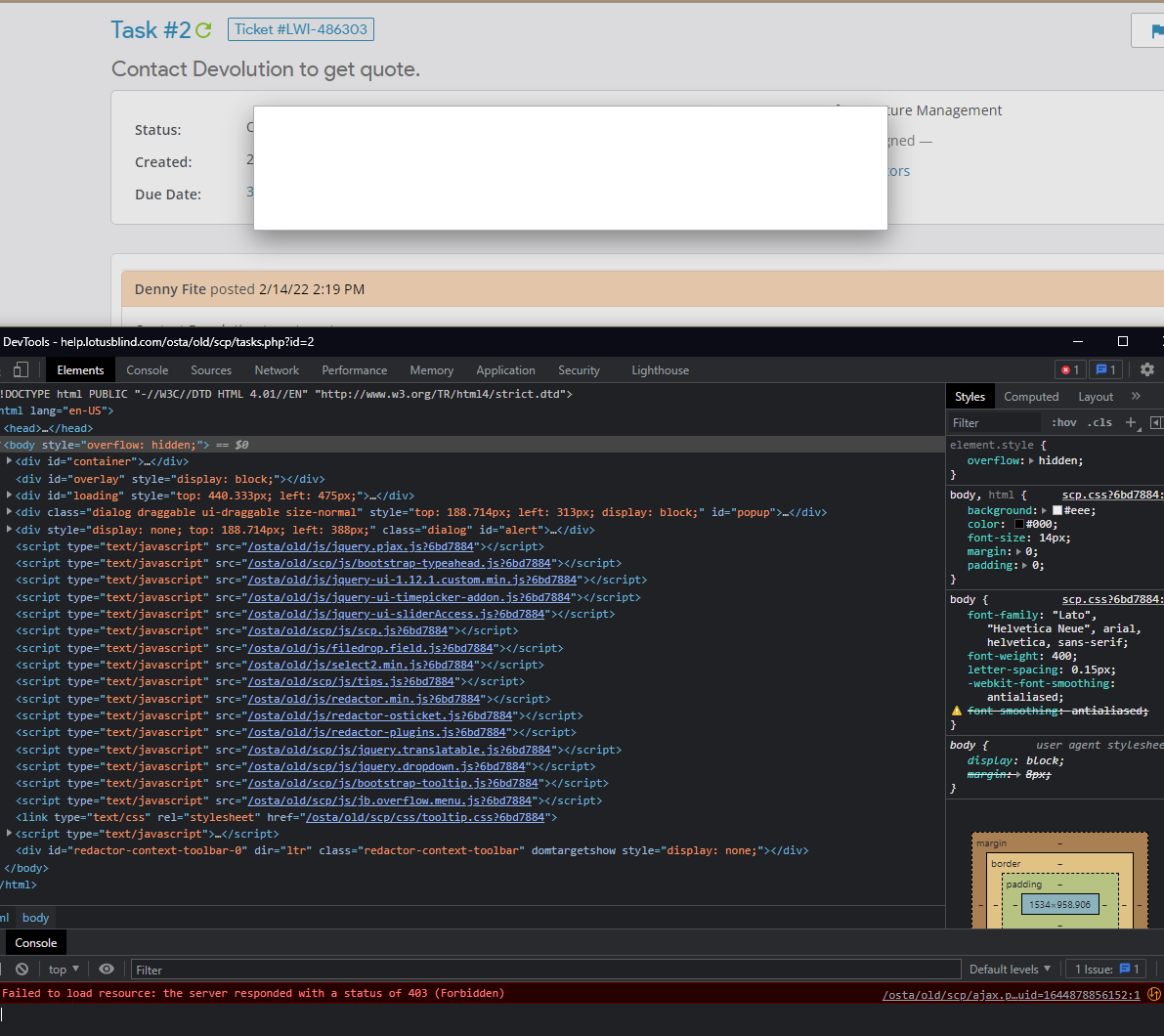Click the green refresh icon beside Task #2
This screenshot has width=1164, height=1036.
203,30
